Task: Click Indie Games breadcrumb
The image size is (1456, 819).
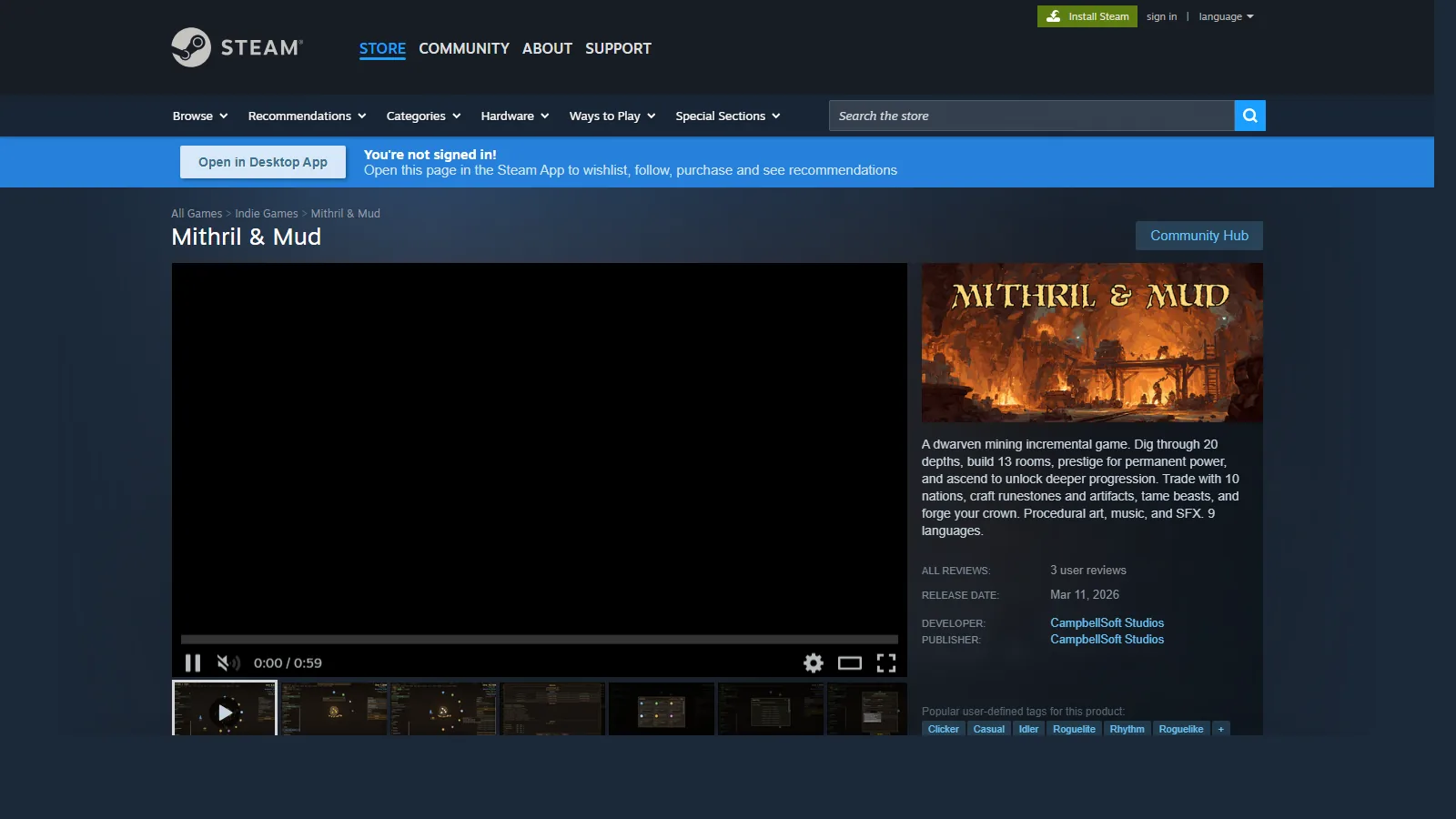Action: [x=267, y=214]
